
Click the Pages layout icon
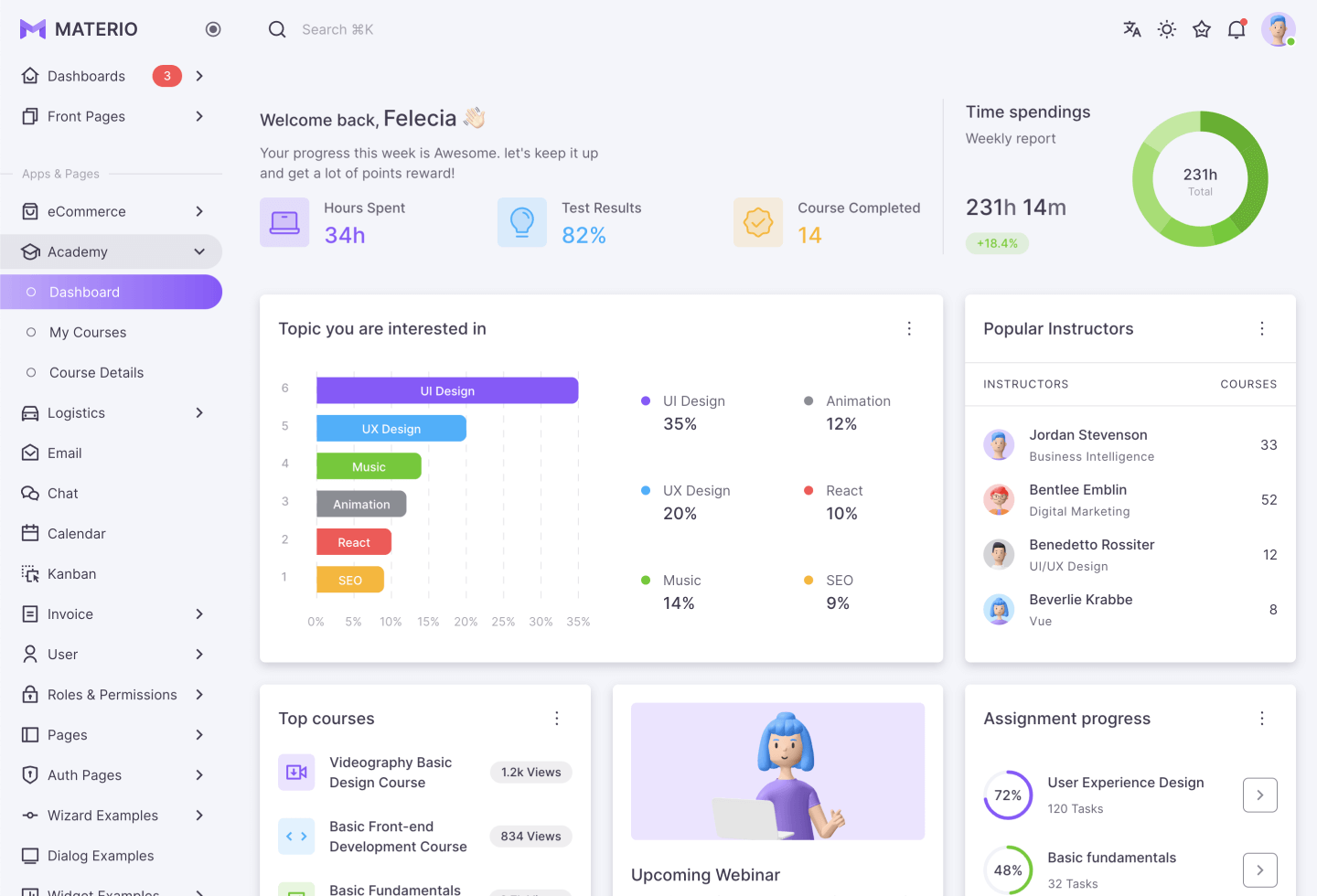(30, 734)
